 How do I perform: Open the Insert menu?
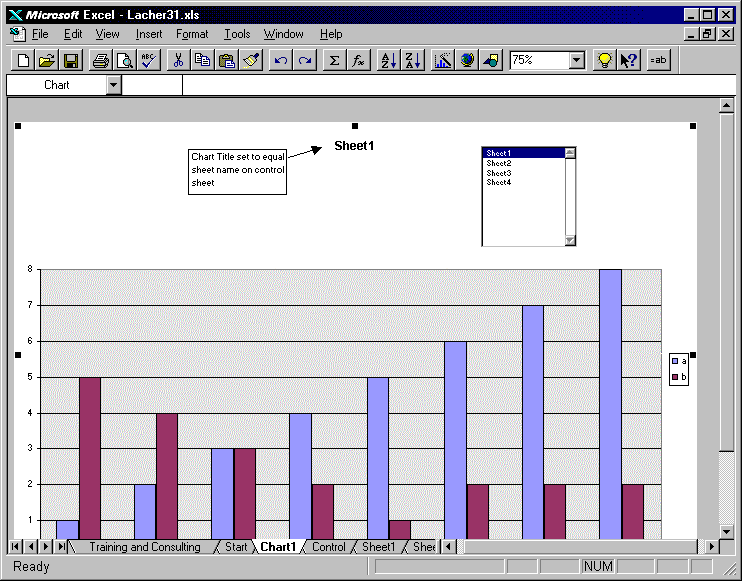(149, 34)
